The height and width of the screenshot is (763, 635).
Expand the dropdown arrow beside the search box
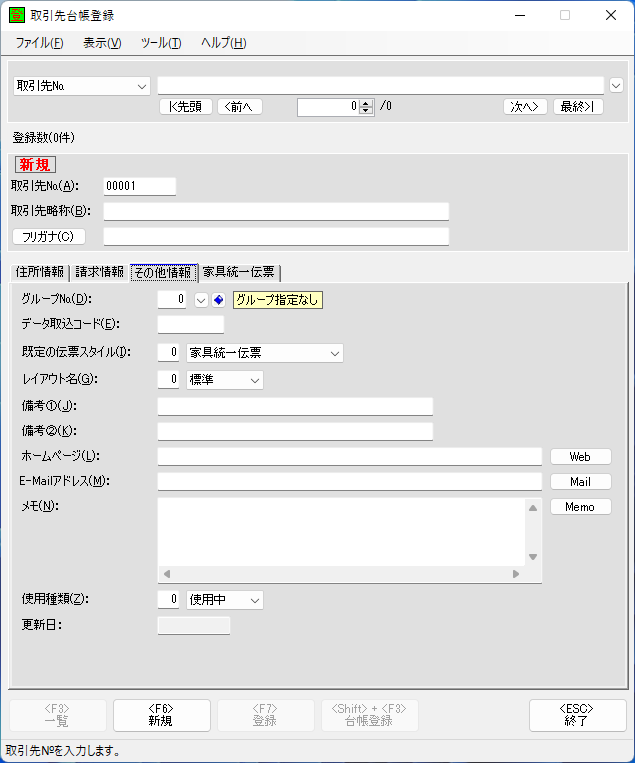pos(616,86)
